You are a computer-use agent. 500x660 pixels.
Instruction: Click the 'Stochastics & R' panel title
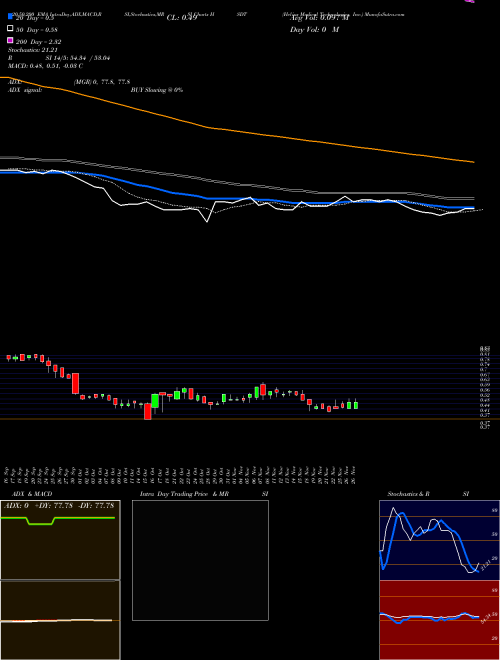click(408, 494)
